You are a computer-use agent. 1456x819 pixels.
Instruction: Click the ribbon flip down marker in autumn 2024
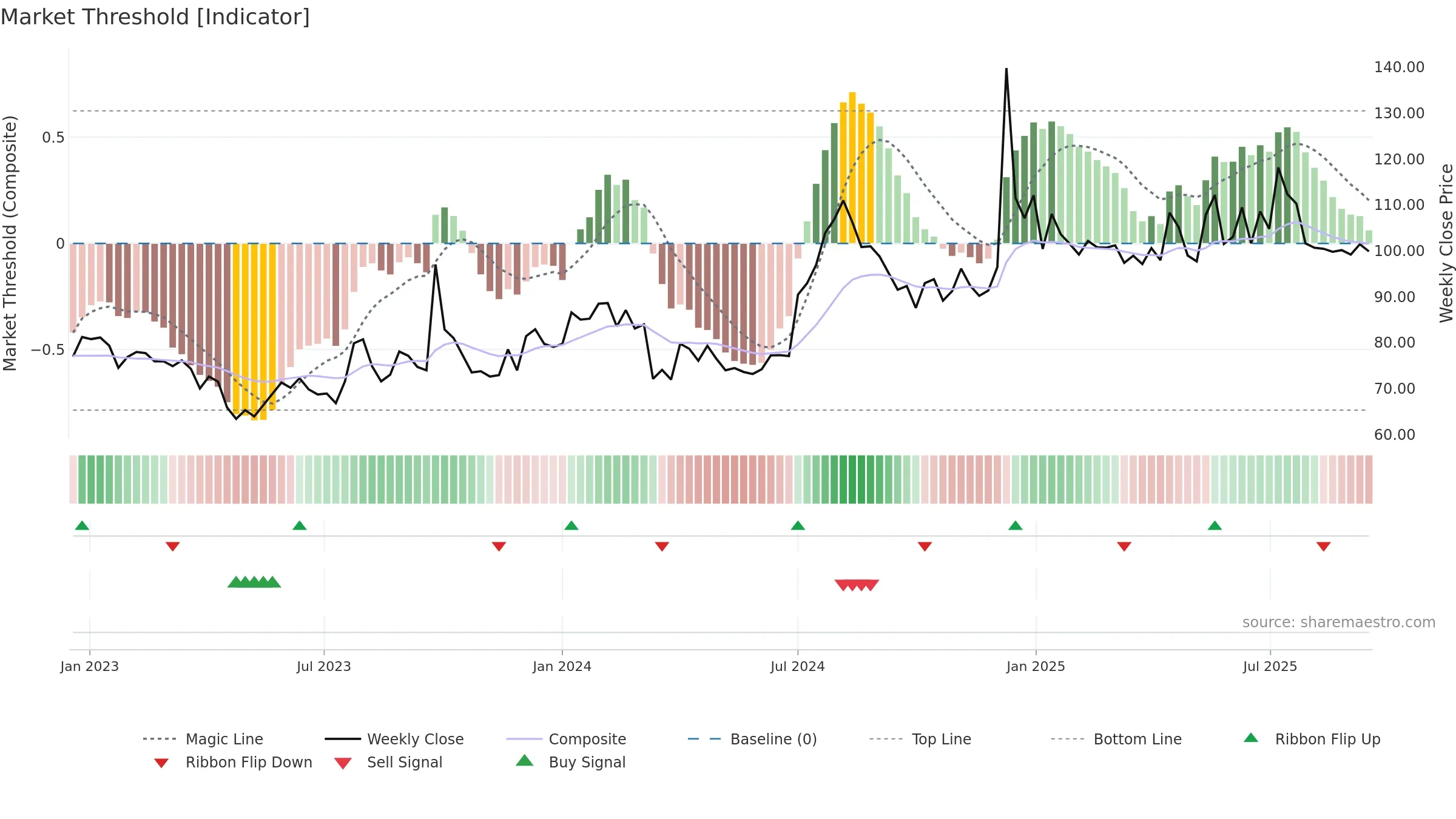pyautogui.click(x=925, y=547)
